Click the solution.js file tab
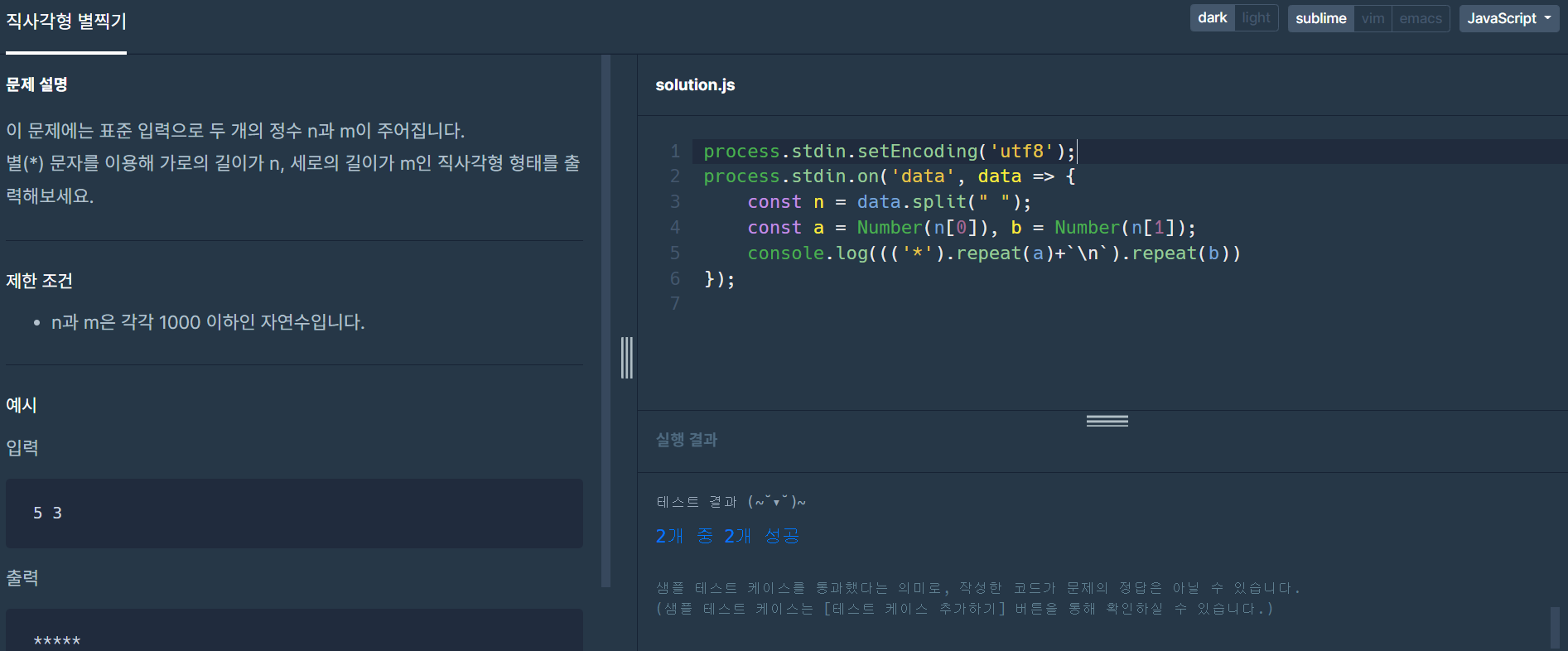Screen dimensions: 1568x651 click(x=695, y=85)
